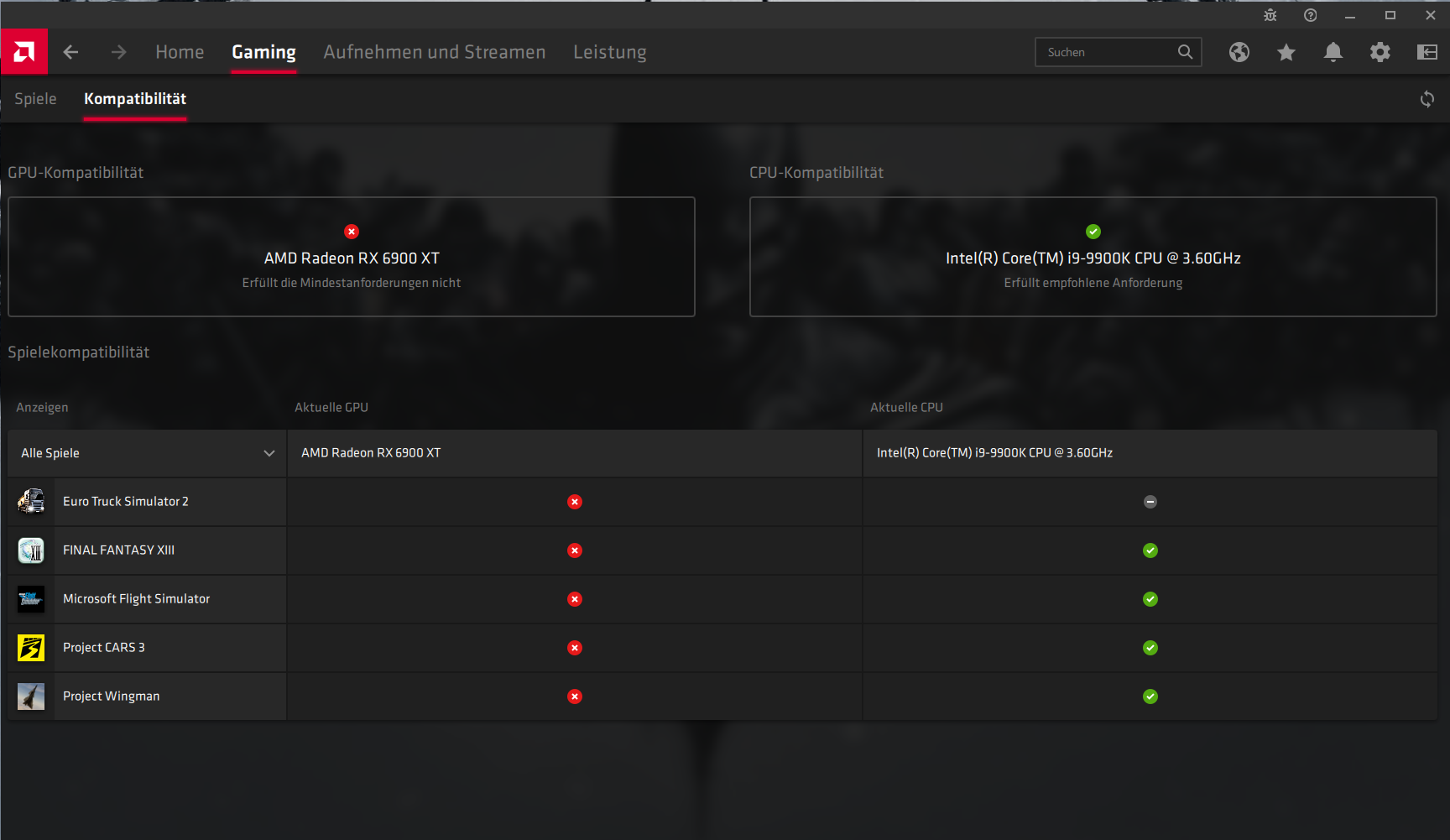Open favorites star icon
Image resolution: width=1450 pixels, height=840 pixels.
1286,52
